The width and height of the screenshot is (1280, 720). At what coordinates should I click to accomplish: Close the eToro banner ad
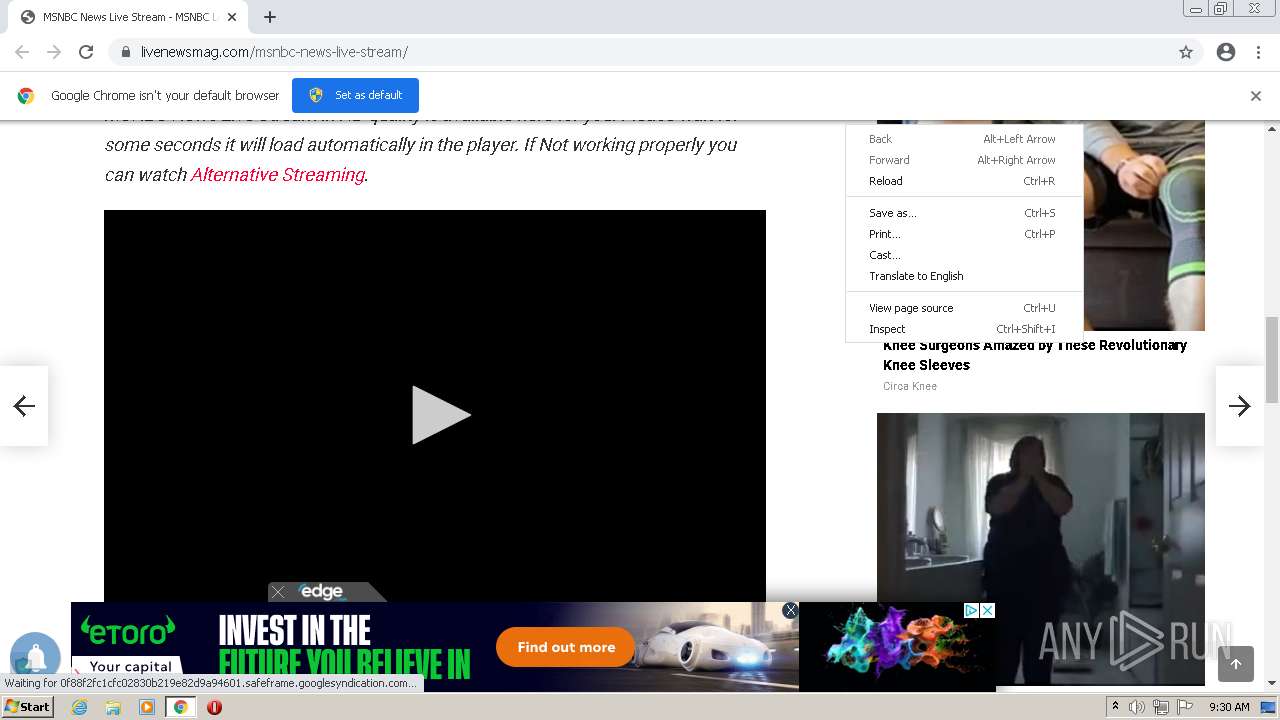(x=790, y=610)
